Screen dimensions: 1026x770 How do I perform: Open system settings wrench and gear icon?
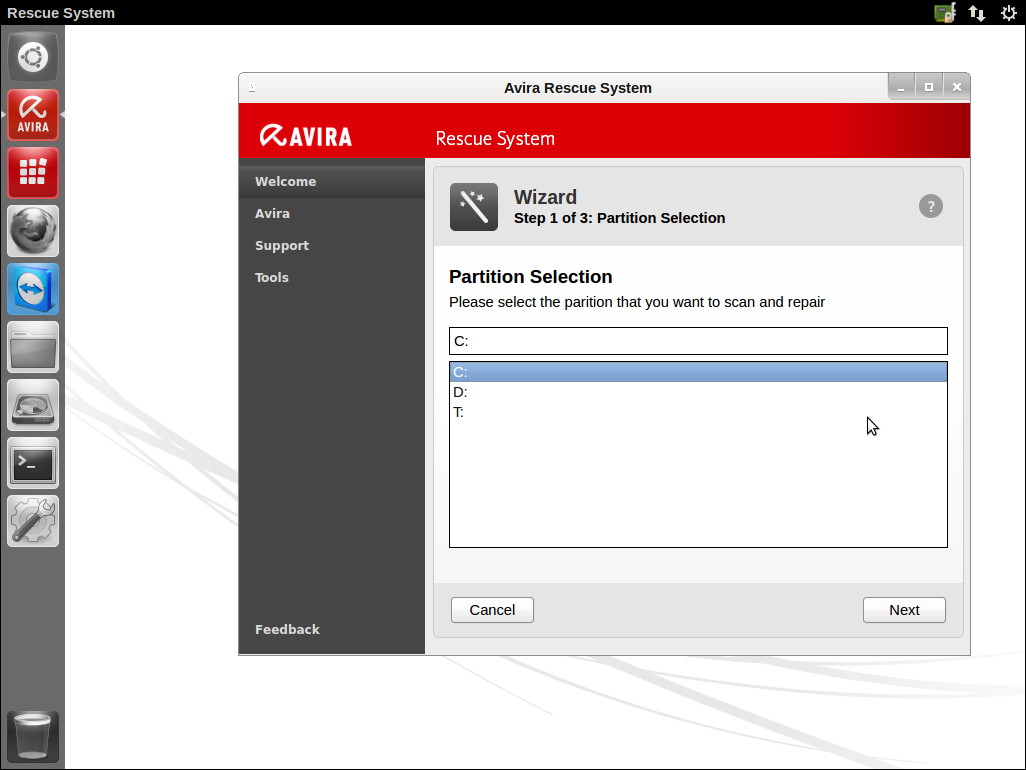pyautogui.click(x=33, y=521)
